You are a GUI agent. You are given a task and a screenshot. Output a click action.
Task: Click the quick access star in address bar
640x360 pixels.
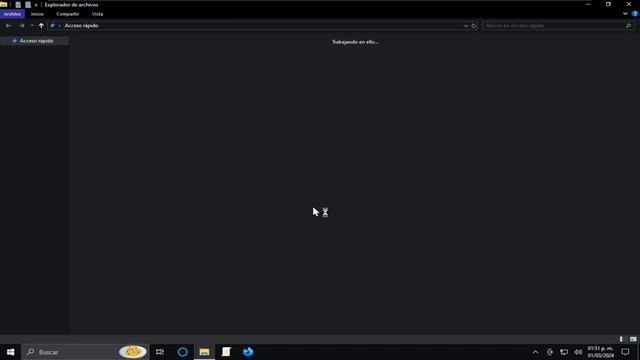pos(52,26)
